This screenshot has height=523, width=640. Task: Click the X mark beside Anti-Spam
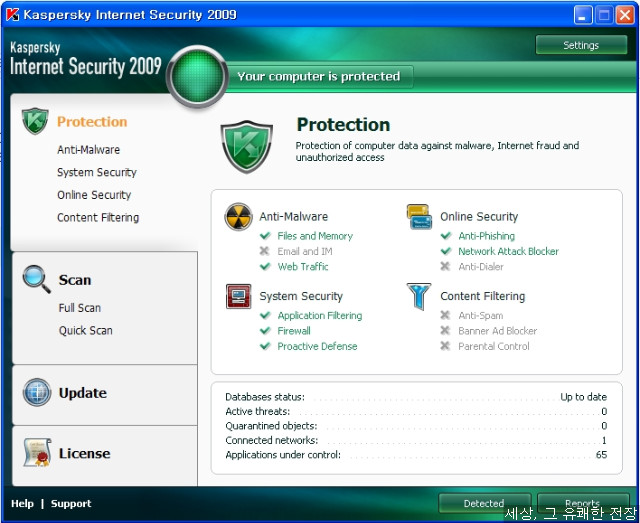point(445,315)
